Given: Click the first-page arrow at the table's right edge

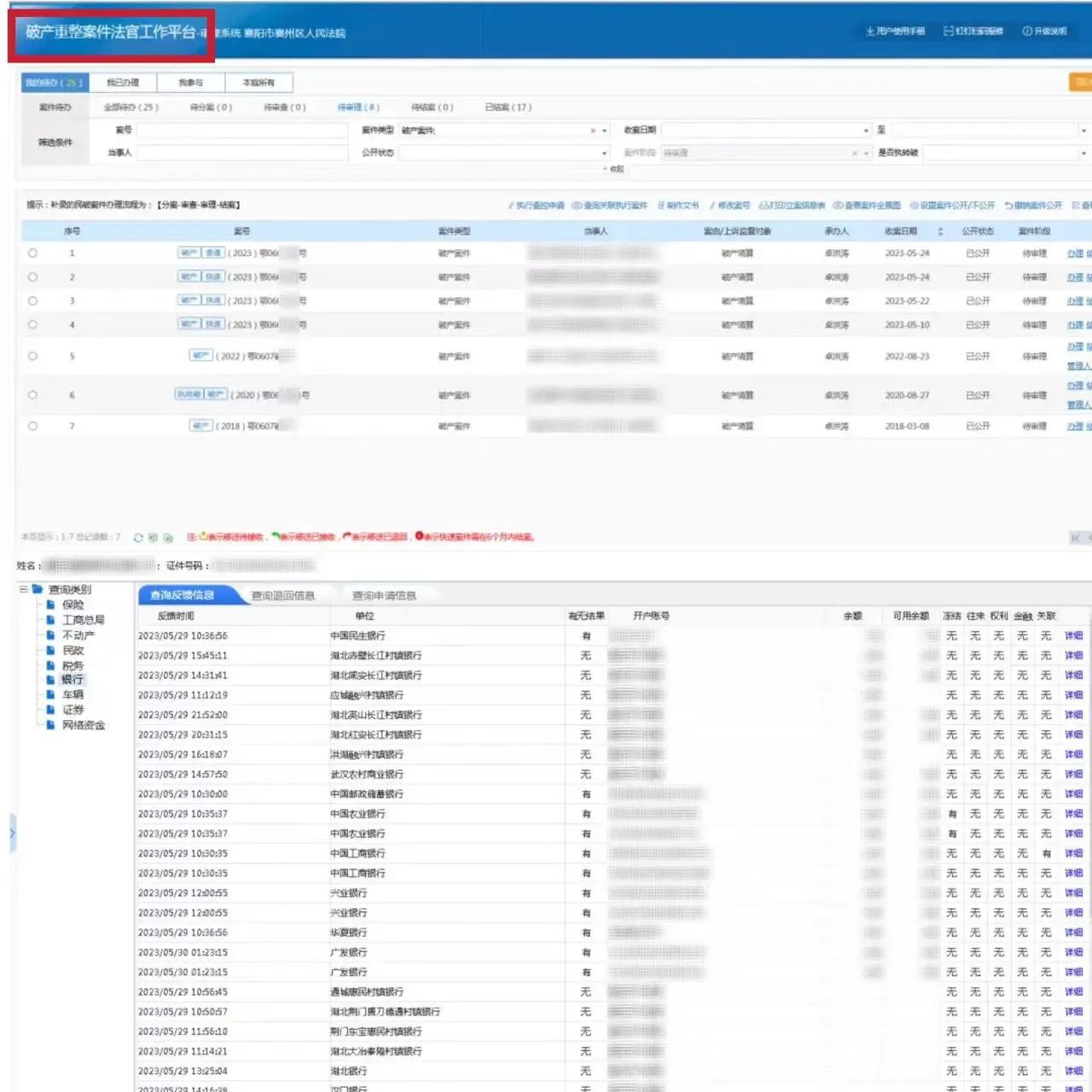Looking at the screenshot, I should click(x=1076, y=537).
